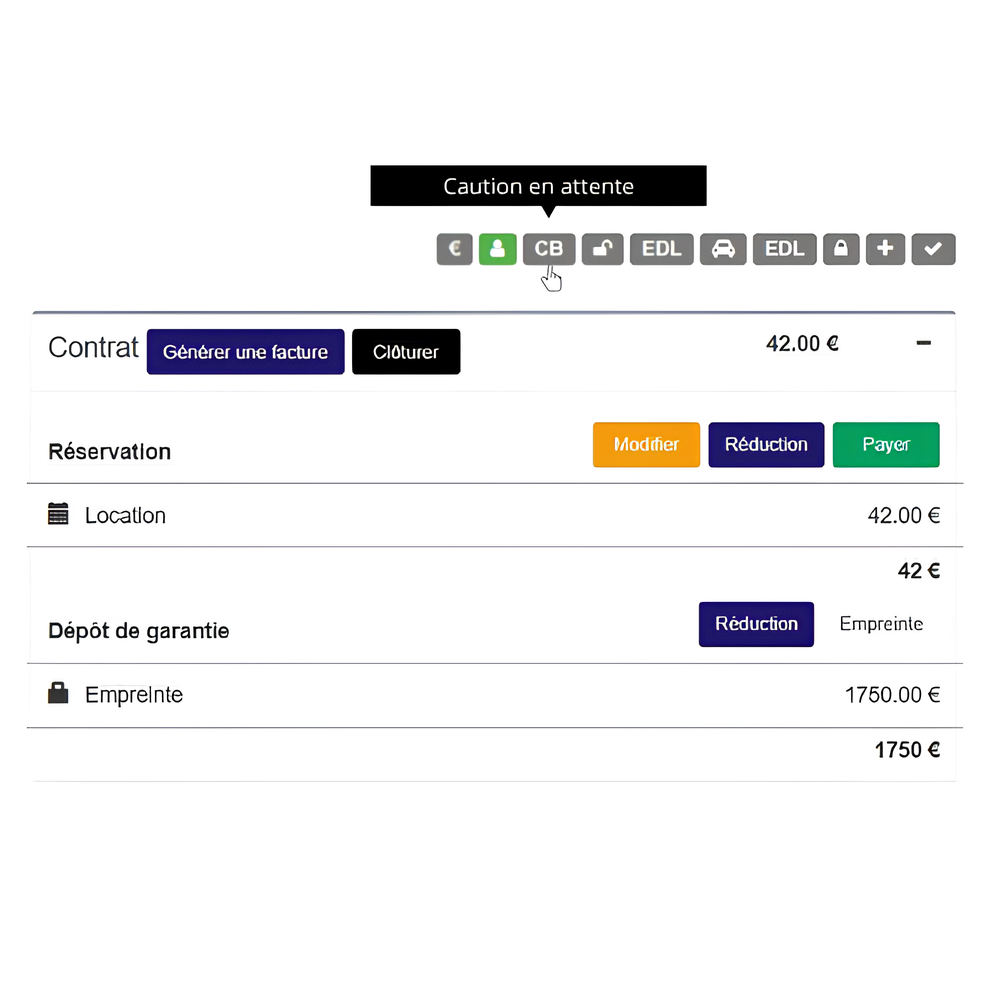Click the Générer une facture button

246,351
